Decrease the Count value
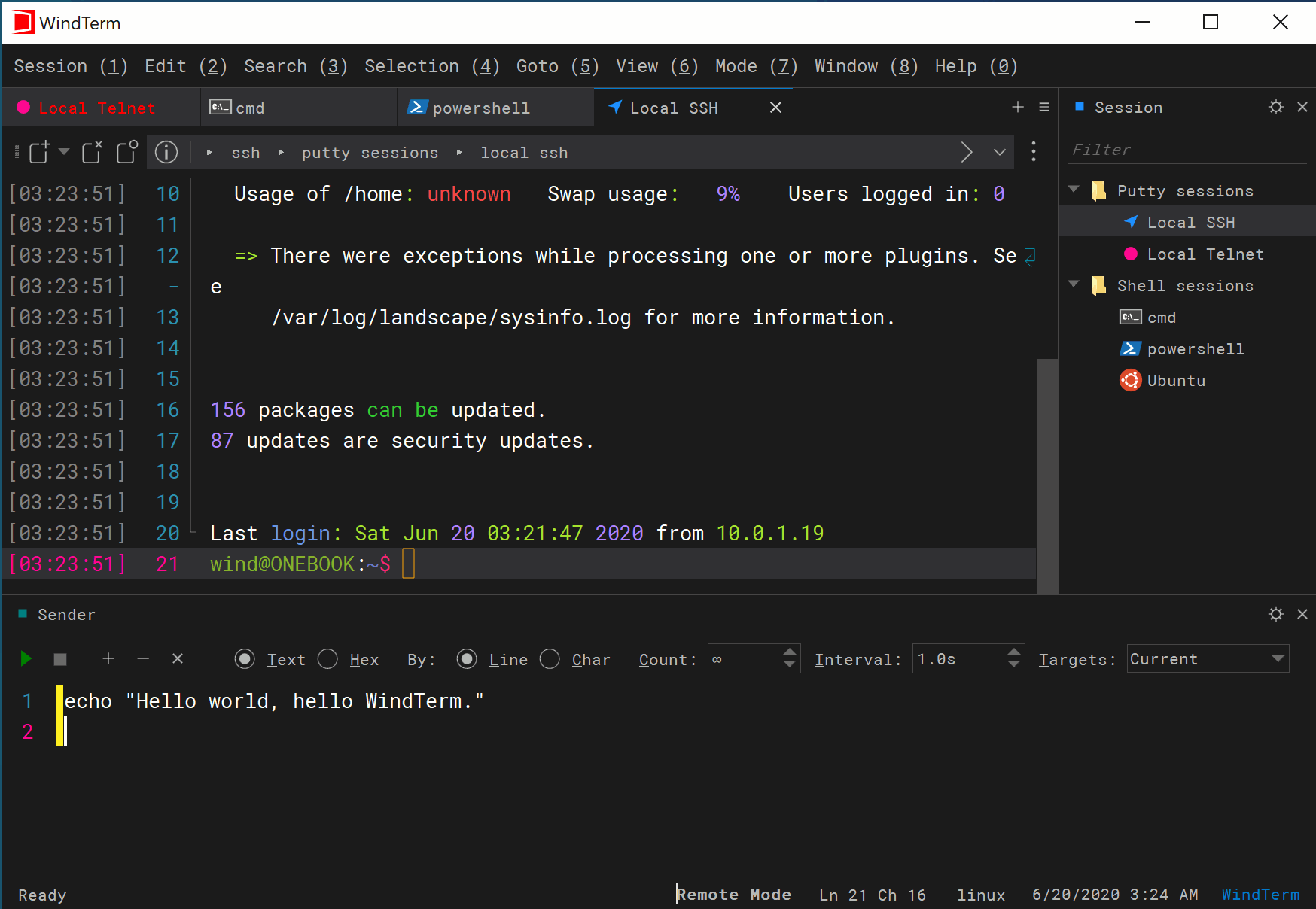The width and height of the screenshot is (1316, 909). click(x=790, y=665)
